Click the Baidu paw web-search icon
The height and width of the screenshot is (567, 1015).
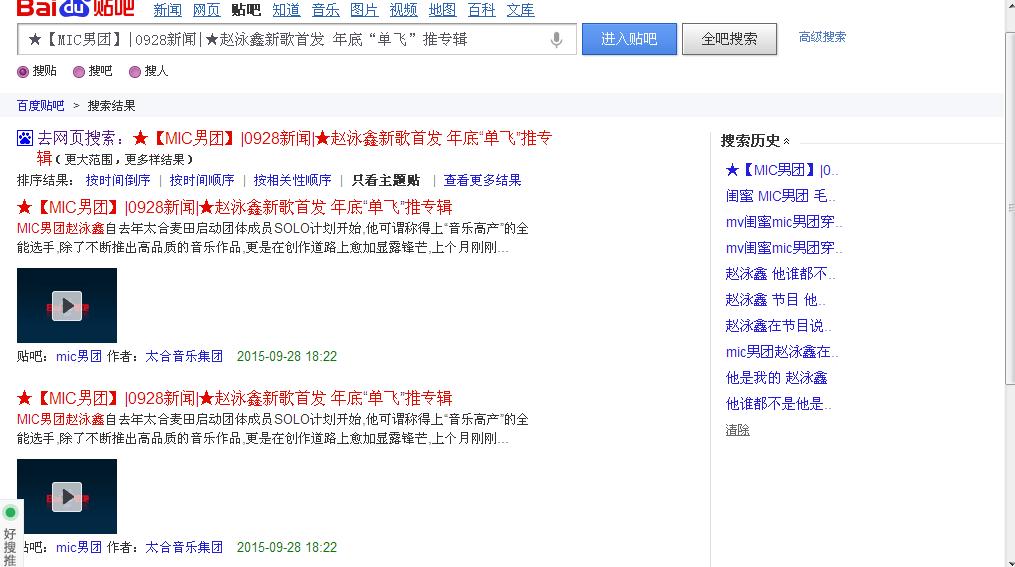[x=25, y=138]
